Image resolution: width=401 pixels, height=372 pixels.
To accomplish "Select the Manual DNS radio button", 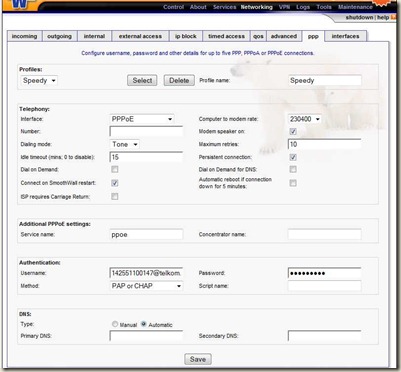I will pos(115,324).
